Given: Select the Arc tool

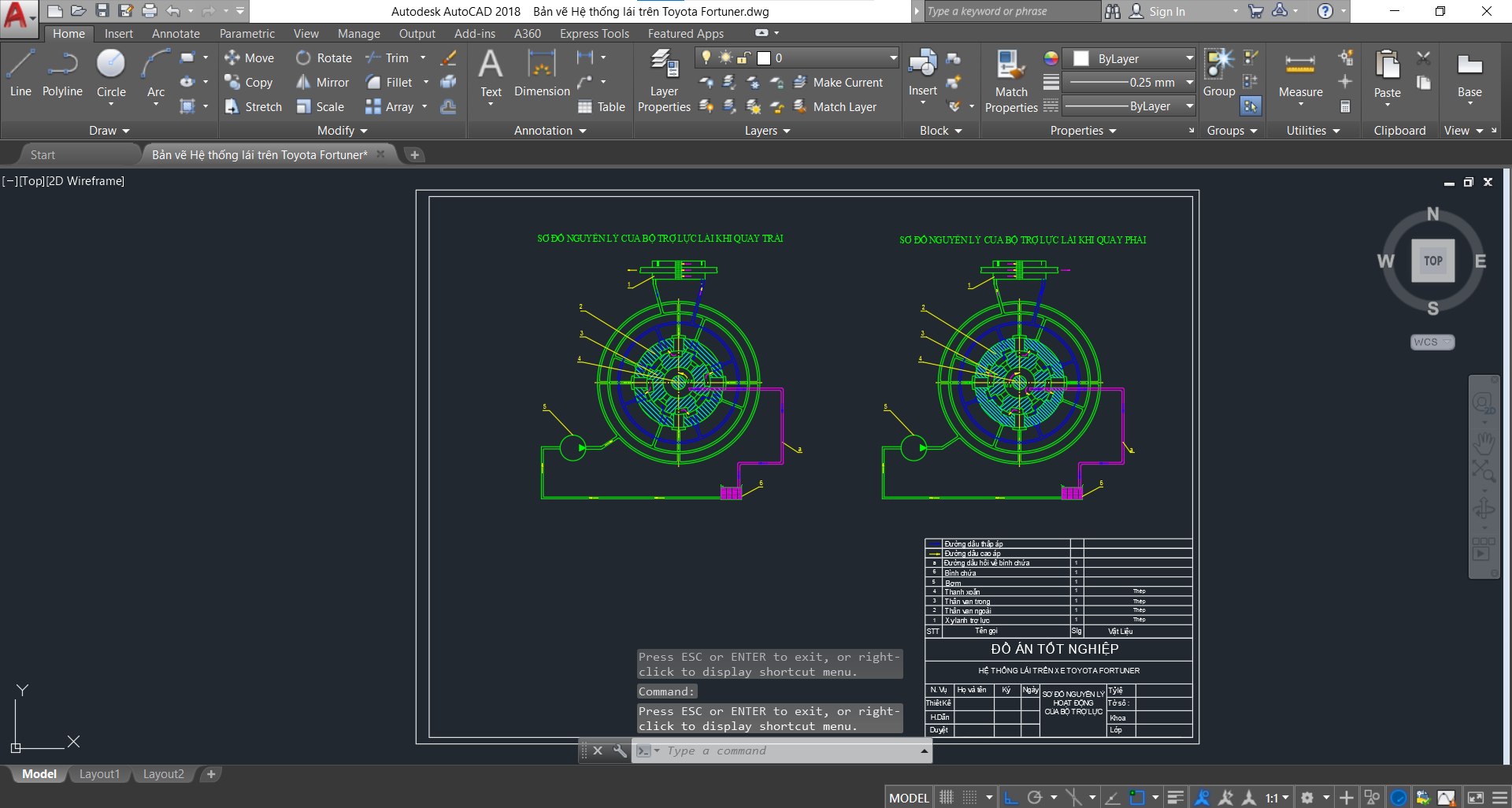Looking at the screenshot, I should [156, 75].
